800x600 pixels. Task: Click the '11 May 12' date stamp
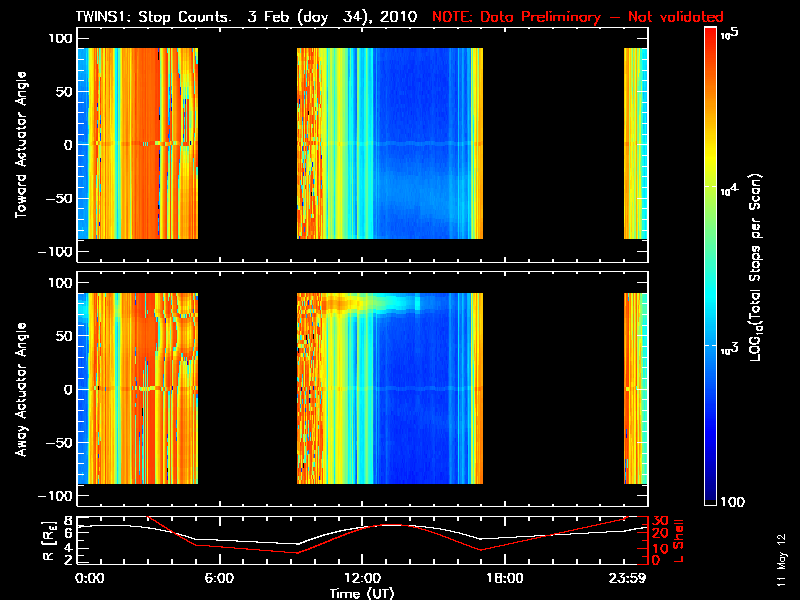[782, 560]
